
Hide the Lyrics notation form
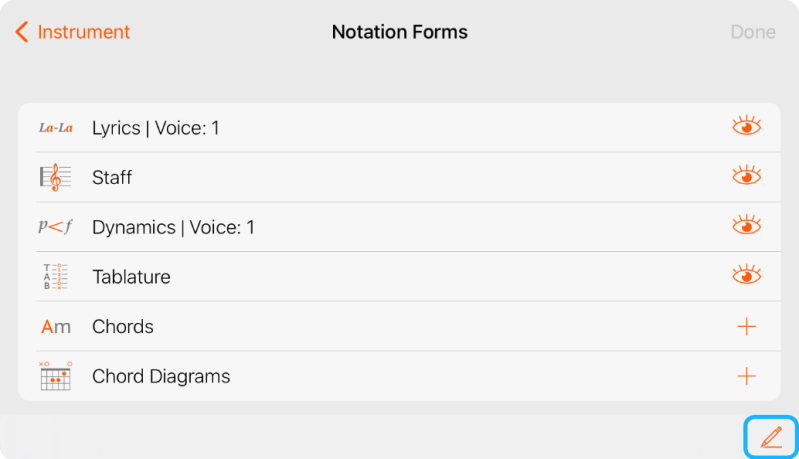pyautogui.click(x=746, y=127)
